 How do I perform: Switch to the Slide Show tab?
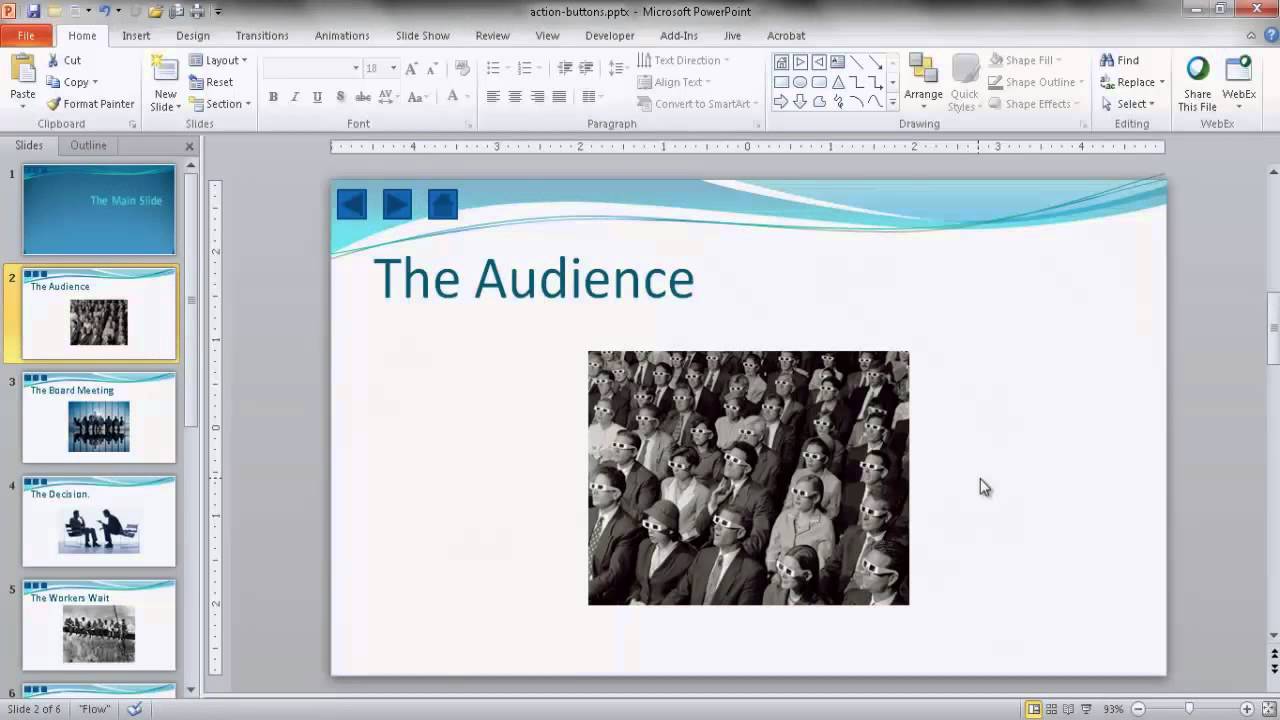coord(423,35)
